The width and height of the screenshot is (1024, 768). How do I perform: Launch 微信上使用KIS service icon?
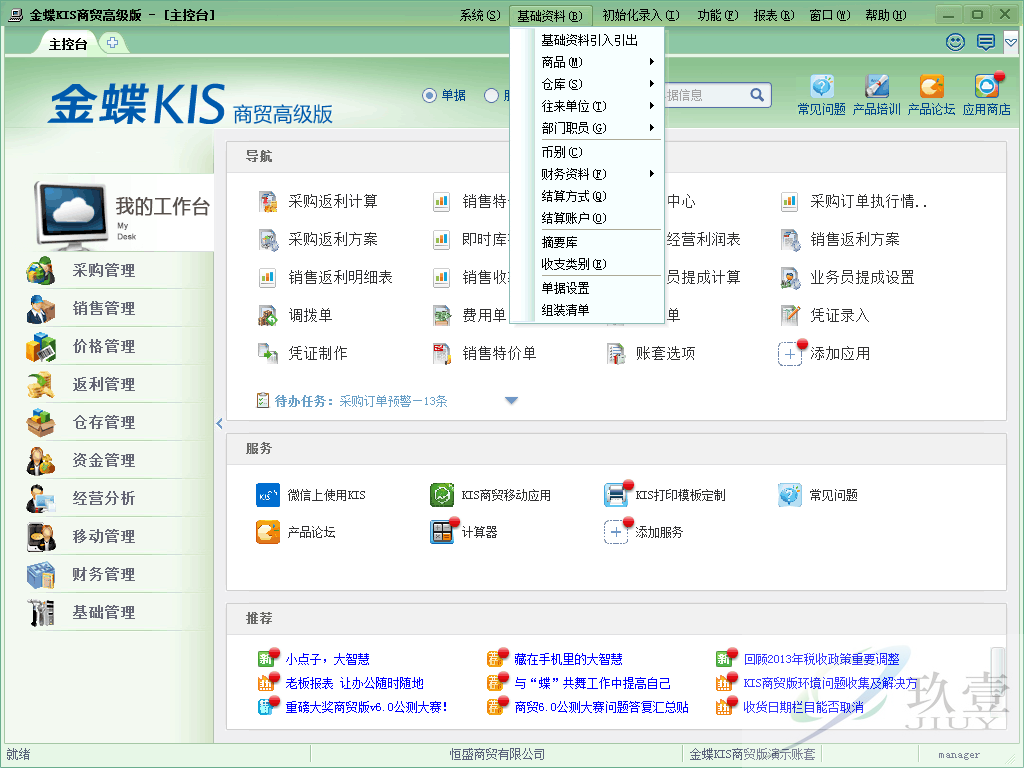(268, 495)
